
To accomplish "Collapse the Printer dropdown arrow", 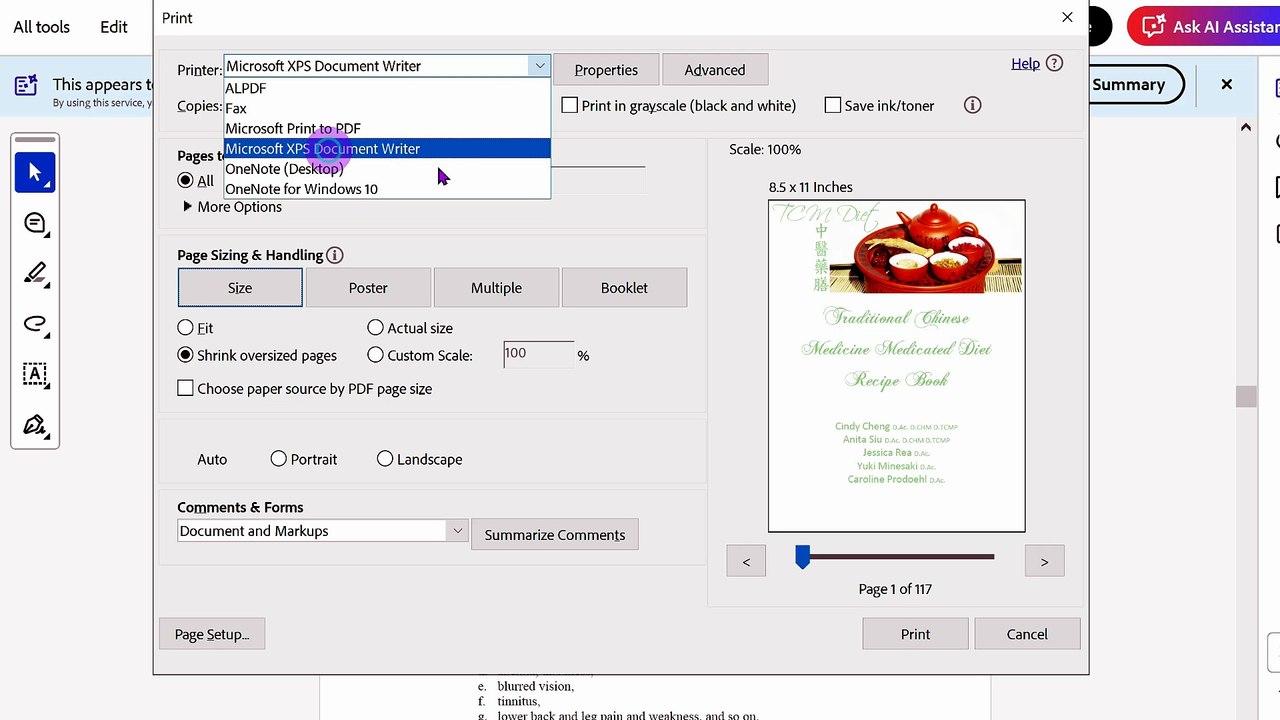I will (539, 66).
